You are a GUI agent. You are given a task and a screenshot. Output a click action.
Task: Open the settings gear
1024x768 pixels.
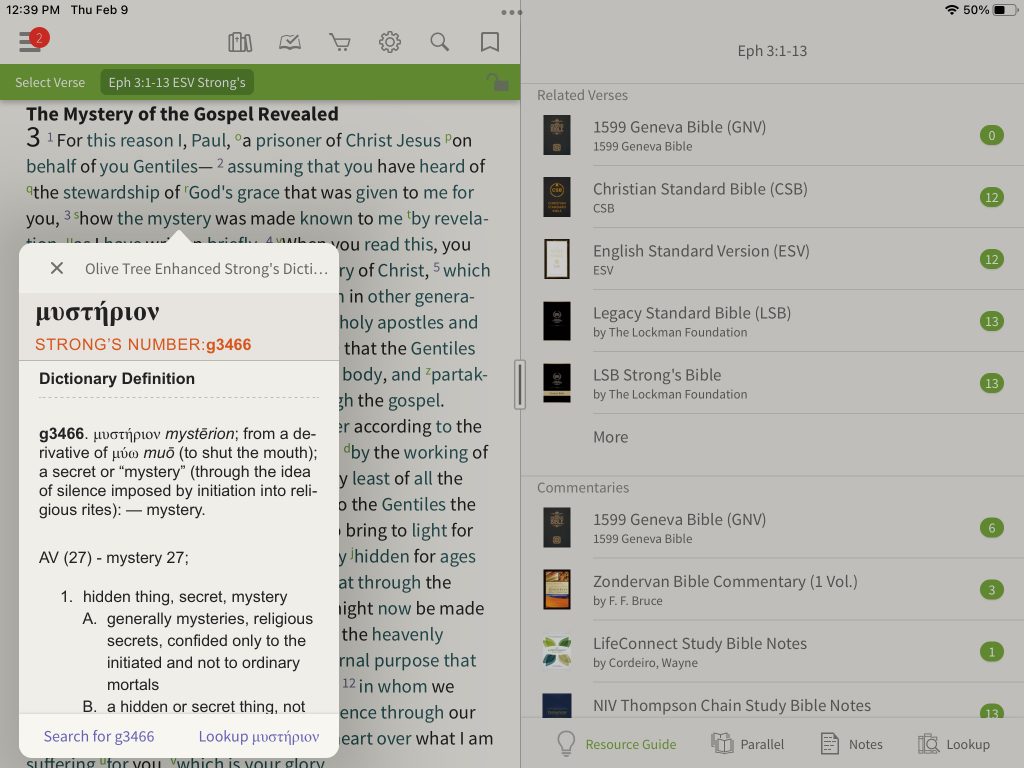coord(390,42)
